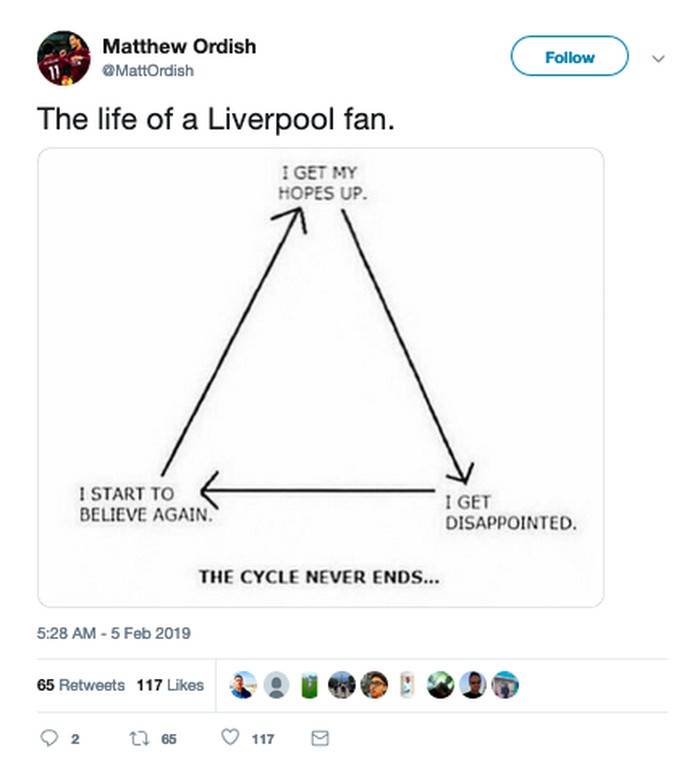
Task: Click the reply speech bubble icon
Action: tap(49, 739)
